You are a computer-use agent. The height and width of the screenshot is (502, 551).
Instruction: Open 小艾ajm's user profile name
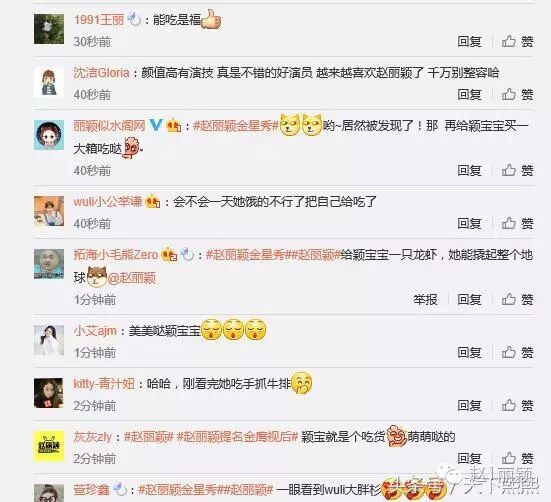[x=95, y=331]
